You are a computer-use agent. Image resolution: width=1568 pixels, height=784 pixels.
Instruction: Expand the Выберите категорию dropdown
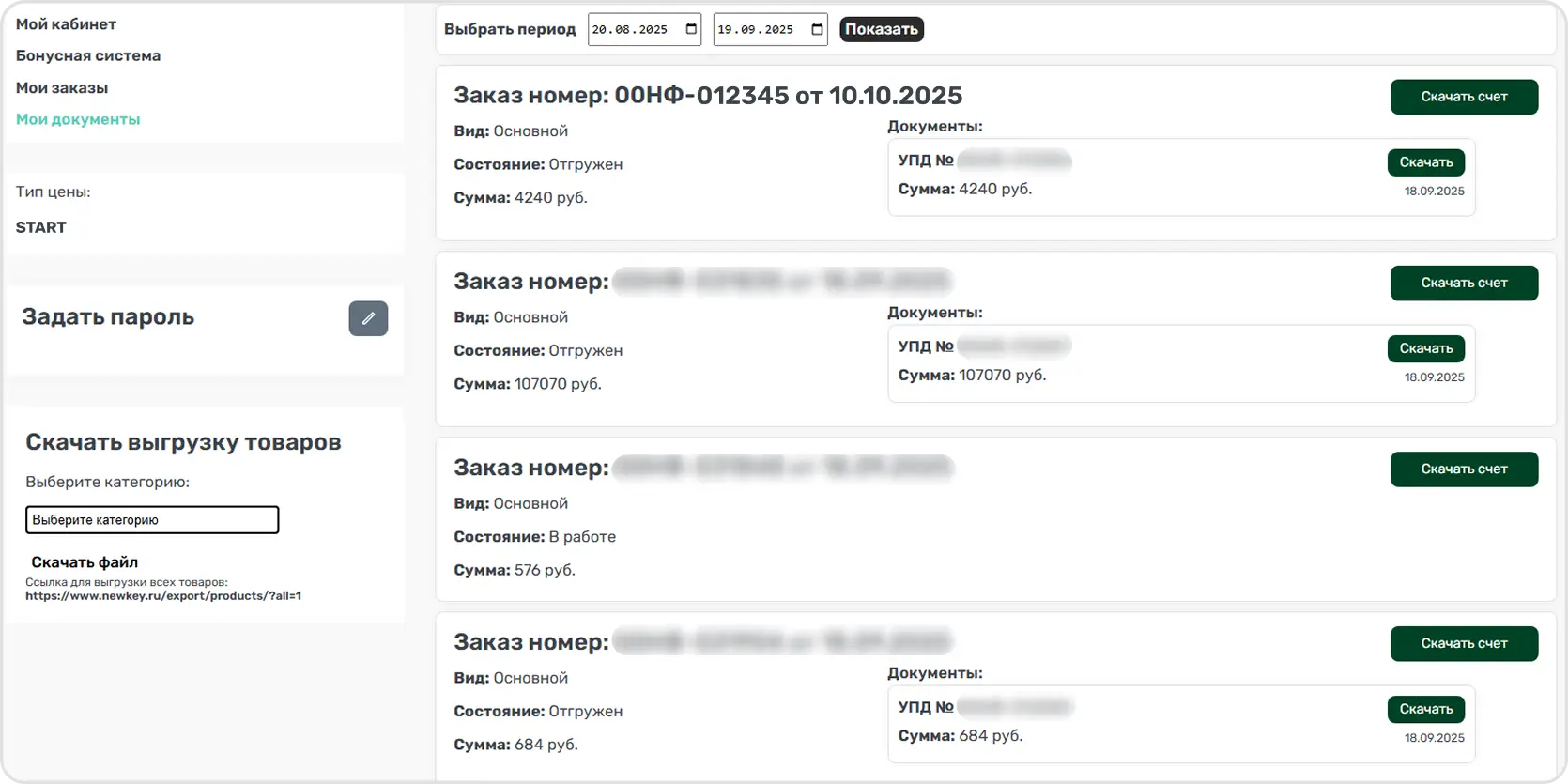point(152,519)
